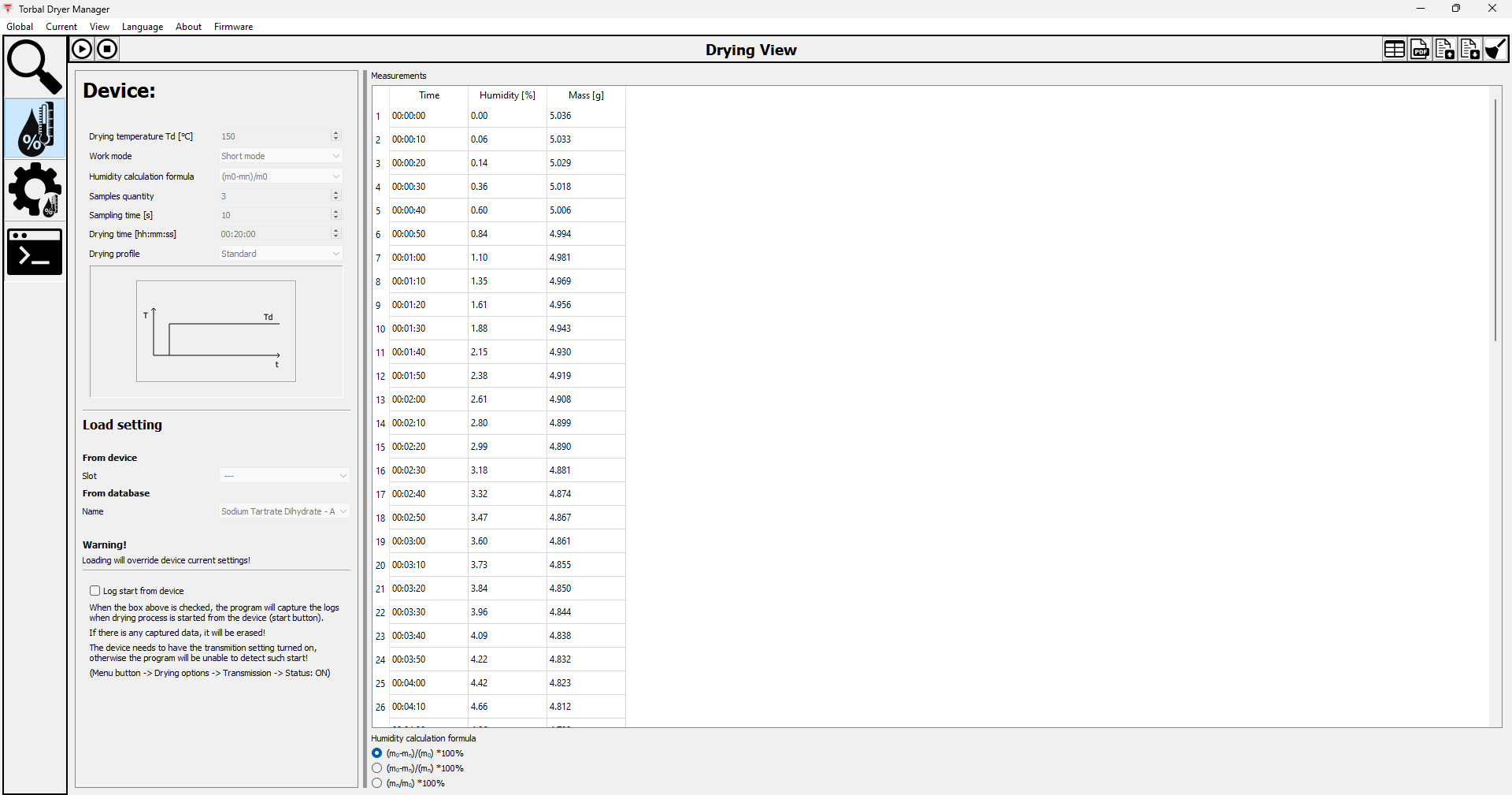Viewport: 1512px width, 795px height.
Task: Open the Language menu
Action: [x=143, y=27]
